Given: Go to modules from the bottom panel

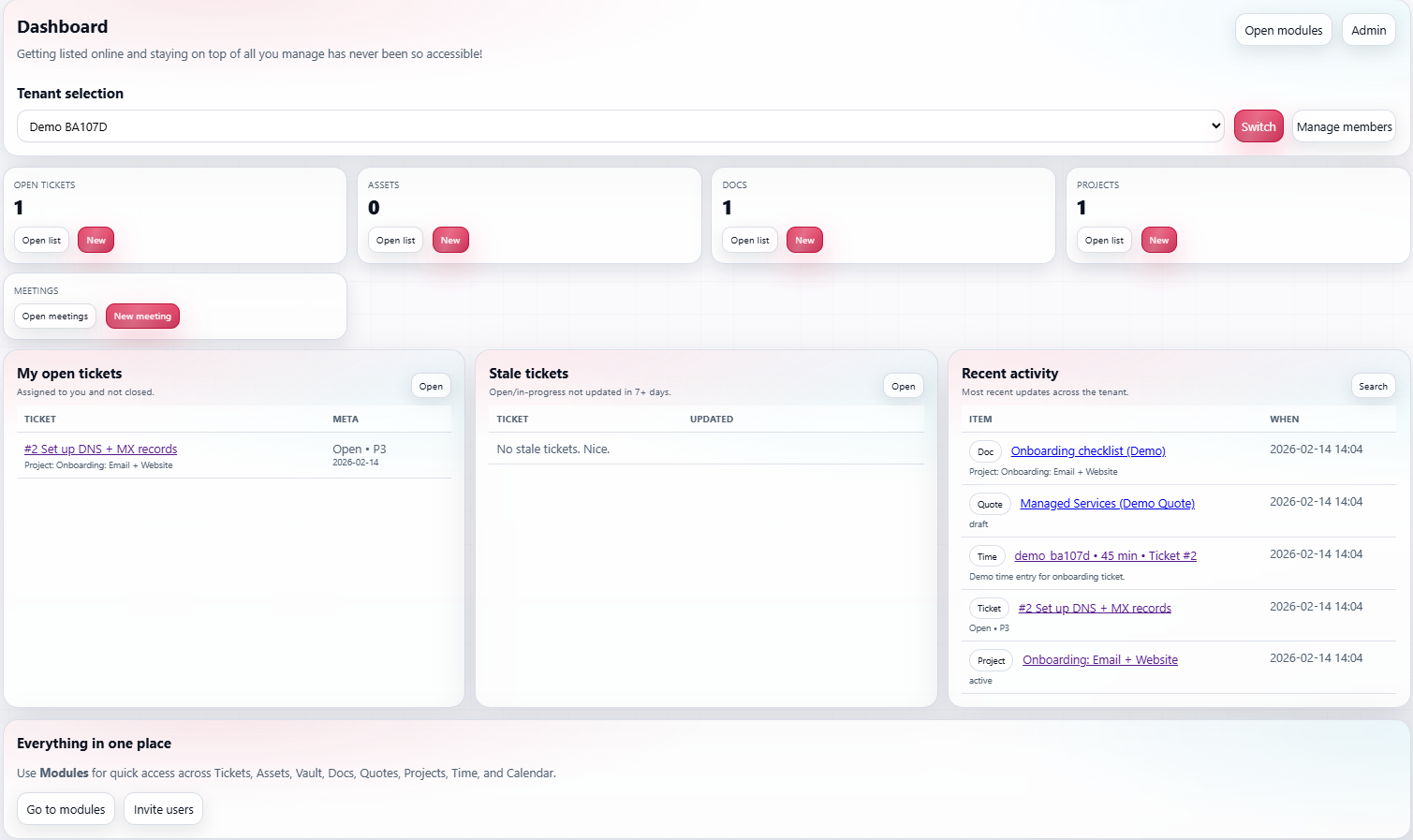Looking at the screenshot, I should [x=66, y=808].
